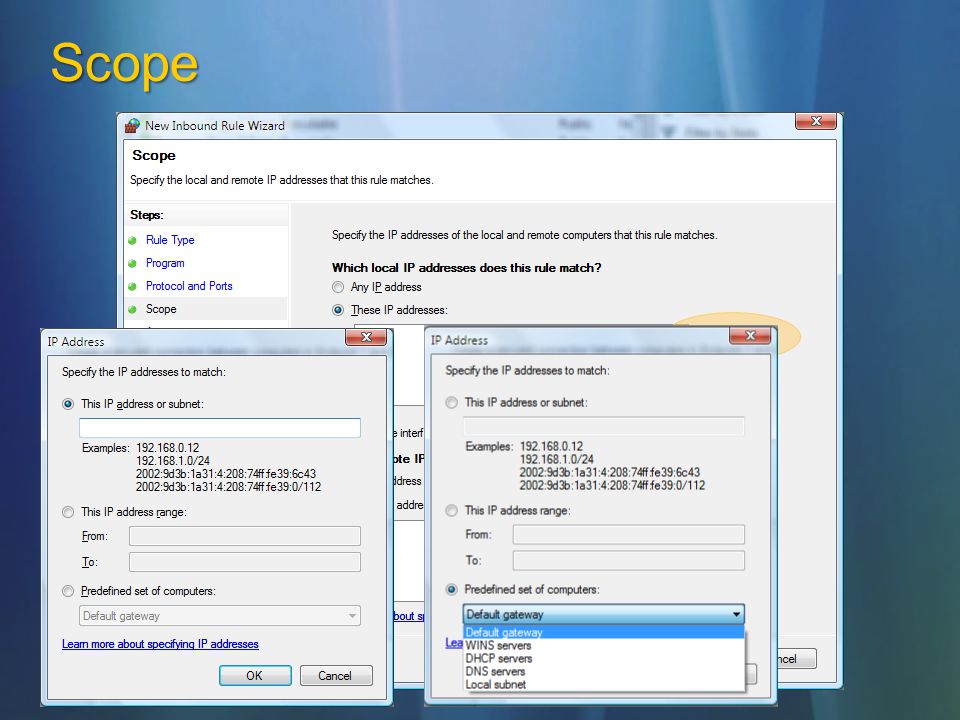This screenshot has height=720, width=960.
Task: Click the IP address or subnet text field in left dialog
Action: click(220, 428)
